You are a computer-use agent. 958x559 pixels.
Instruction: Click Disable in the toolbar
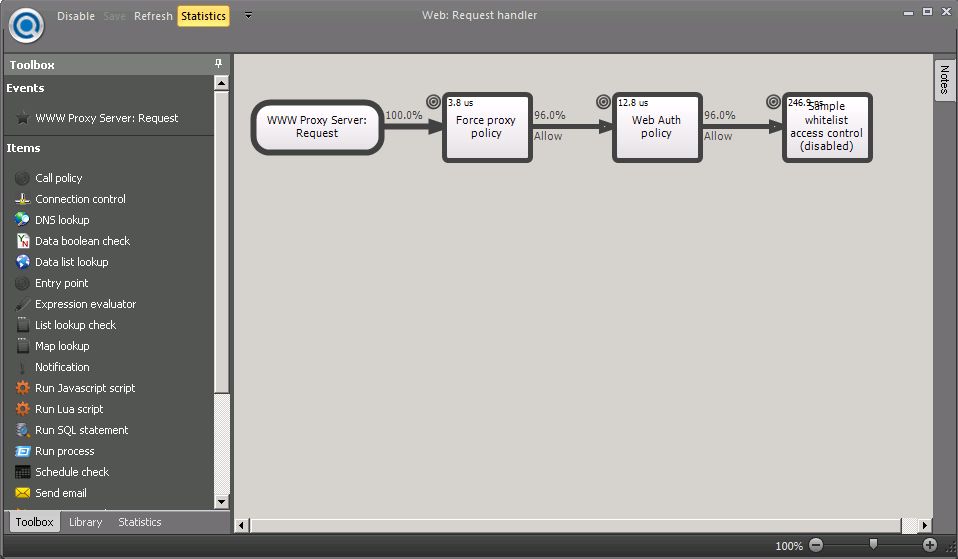[x=76, y=16]
